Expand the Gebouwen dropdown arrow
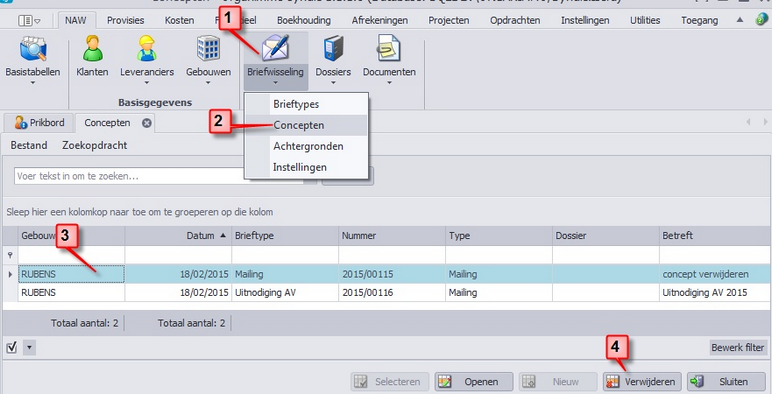The image size is (772, 394). pyautogui.click(x=208, y=83)
